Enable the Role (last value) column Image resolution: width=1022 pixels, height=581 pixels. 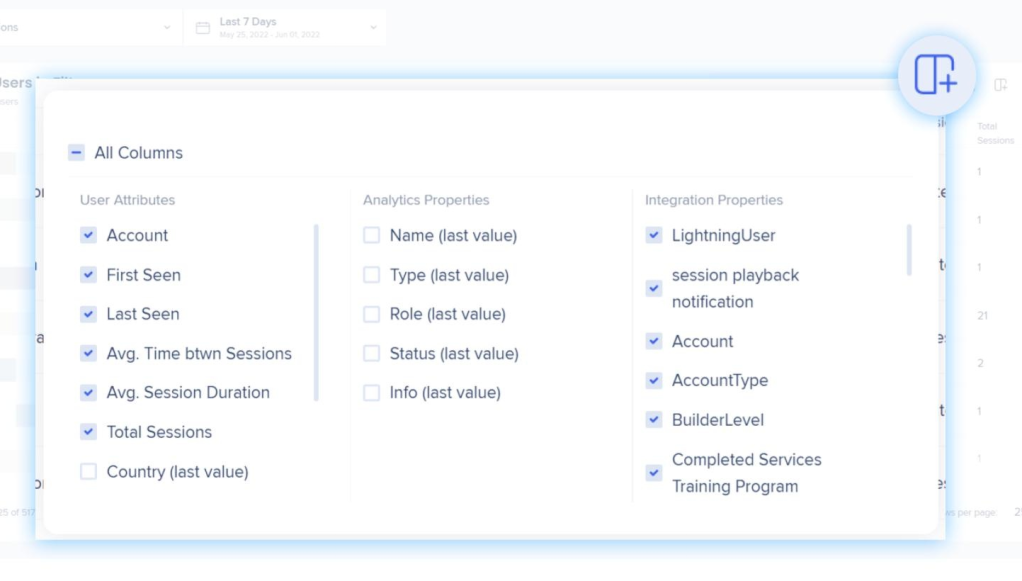[x=372, y=314]
